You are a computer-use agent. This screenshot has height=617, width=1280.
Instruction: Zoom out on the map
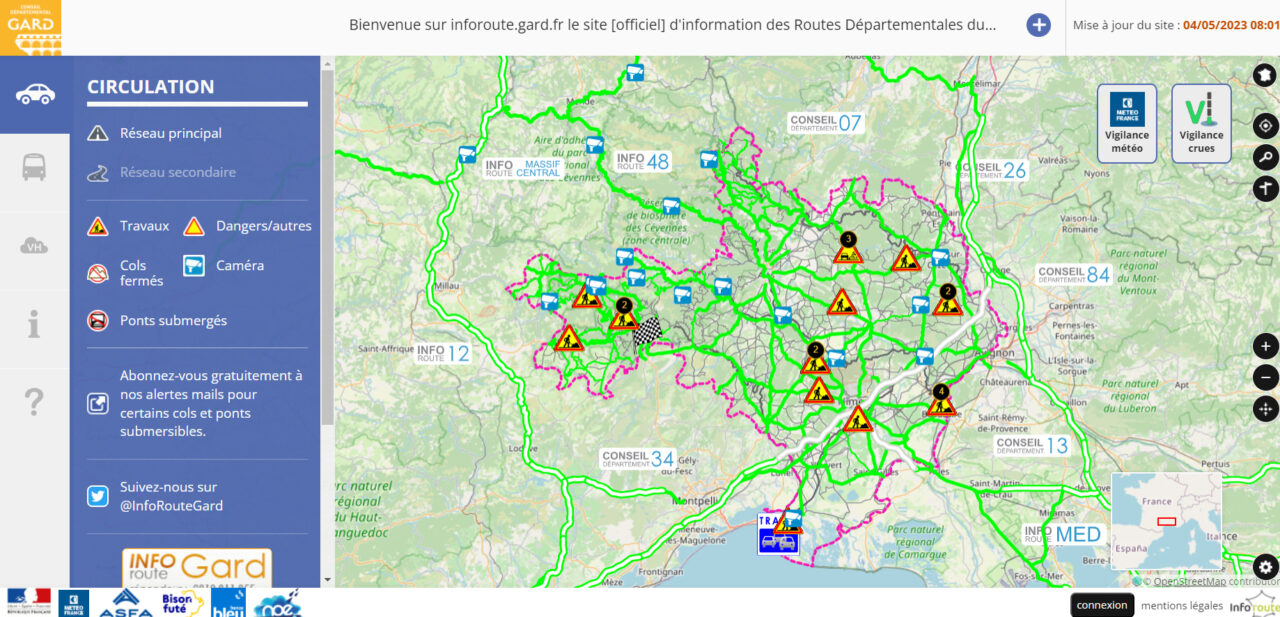click(x=1265, y=378)
